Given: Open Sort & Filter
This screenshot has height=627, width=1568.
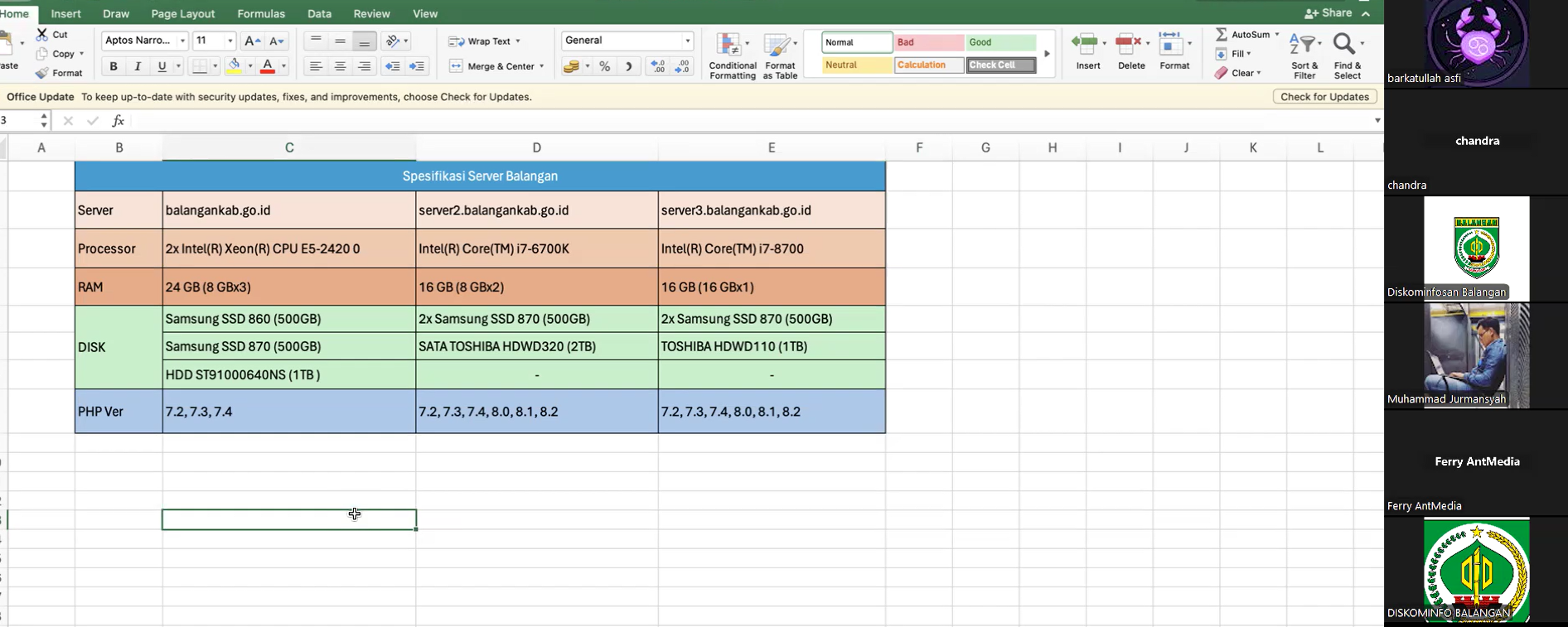Looking at the screenshot, I should point(1304,55).
